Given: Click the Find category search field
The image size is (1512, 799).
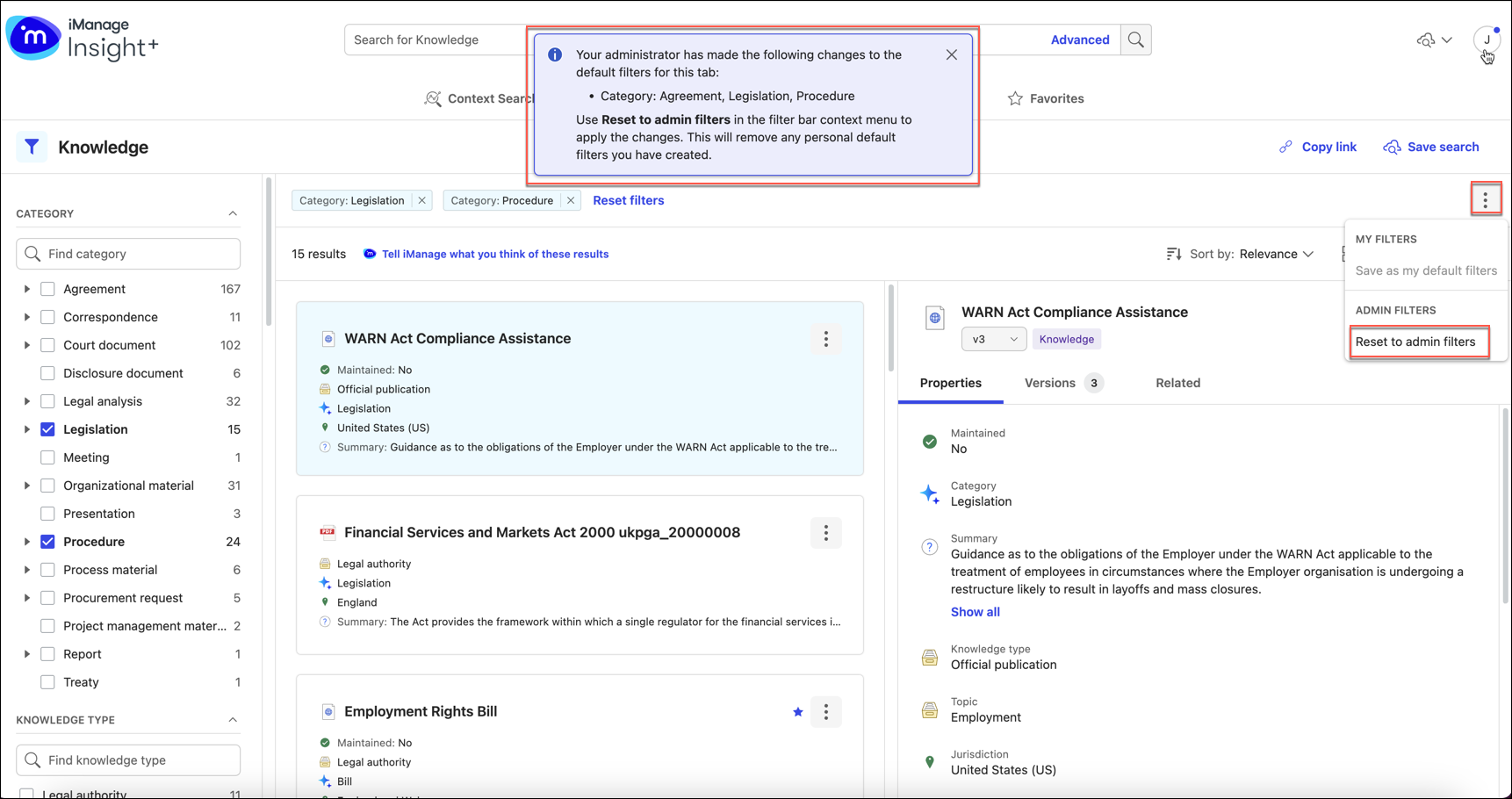Looking at the screenshot, I should click(128, 254).
